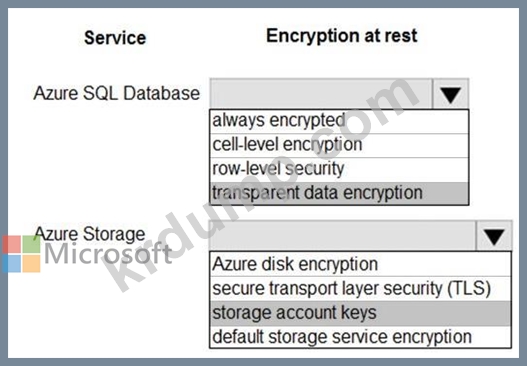The width and height of the screenshot is (527, 366).
Task: Click the Microsoft four-square logo
Action: (22, 254)
